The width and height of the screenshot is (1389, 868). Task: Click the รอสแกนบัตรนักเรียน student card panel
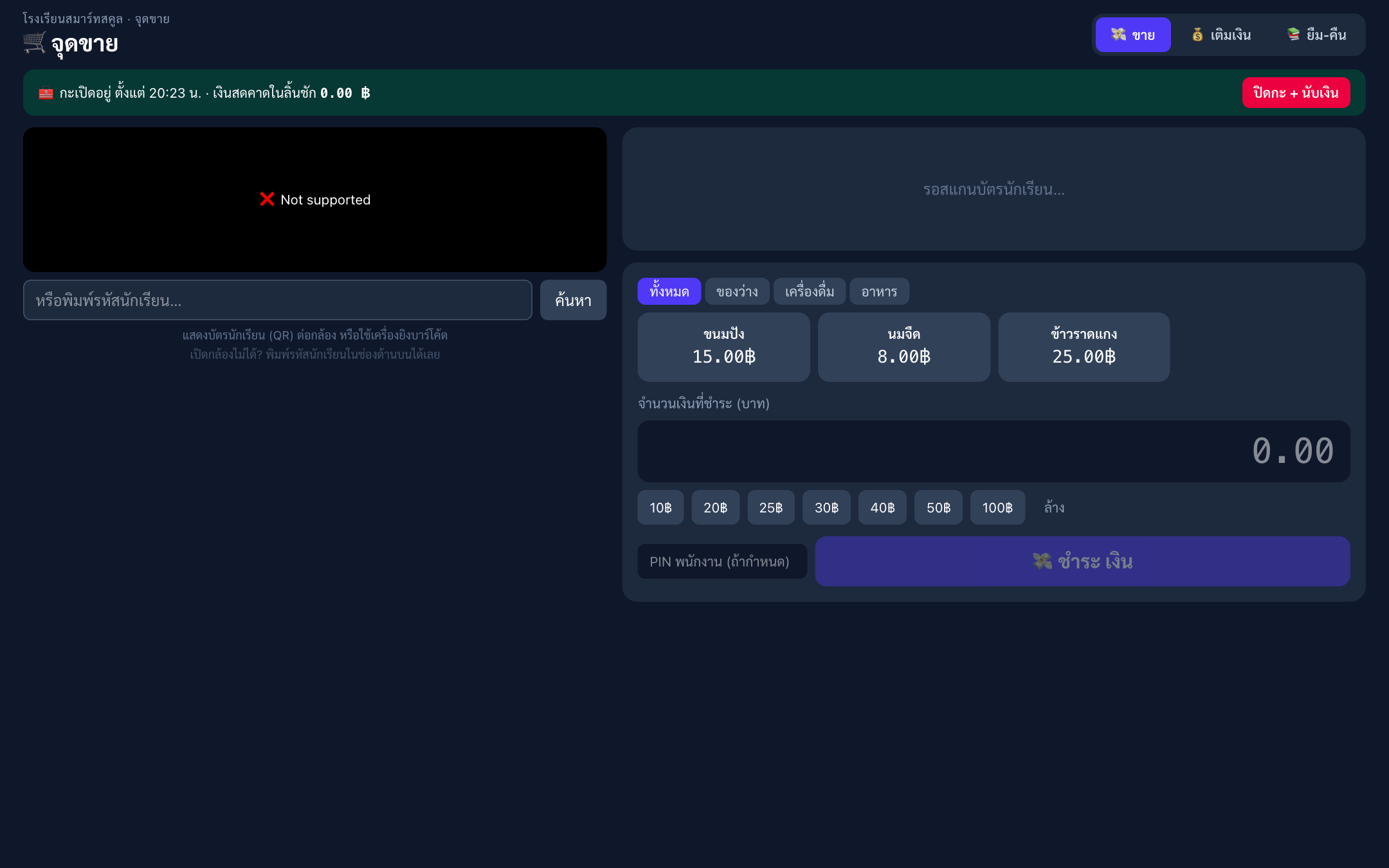pos(994,189)
